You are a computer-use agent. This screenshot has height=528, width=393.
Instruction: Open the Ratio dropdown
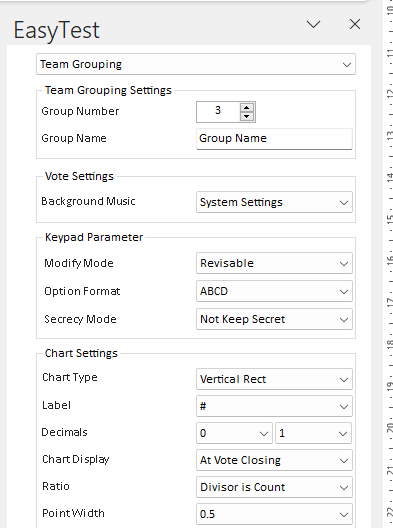pos(274,487)
